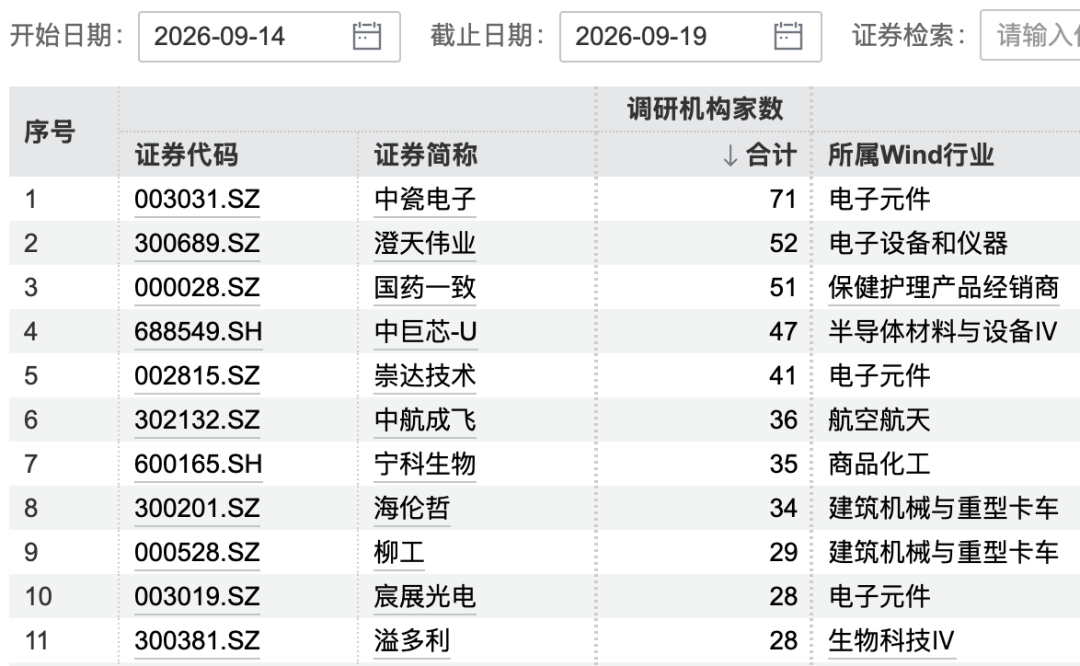Click 商品化工 industry link

coord(879,464)
